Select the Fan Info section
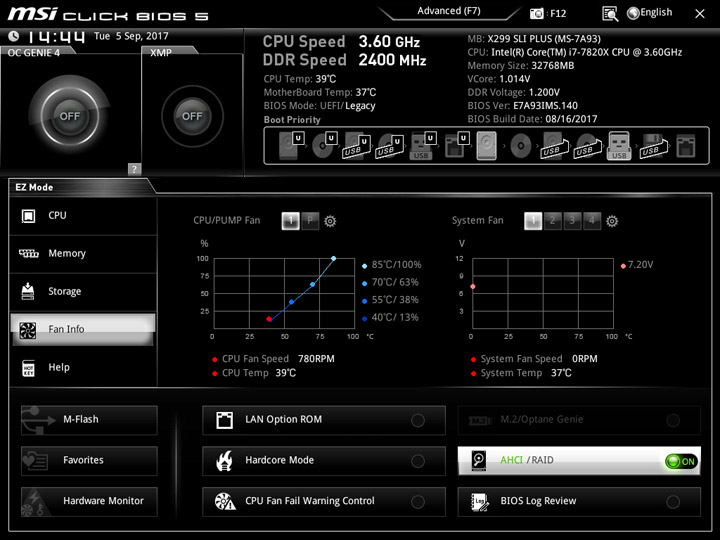This screenshot has height=540, width=720. pyautogui.click(x=83, y=329)
